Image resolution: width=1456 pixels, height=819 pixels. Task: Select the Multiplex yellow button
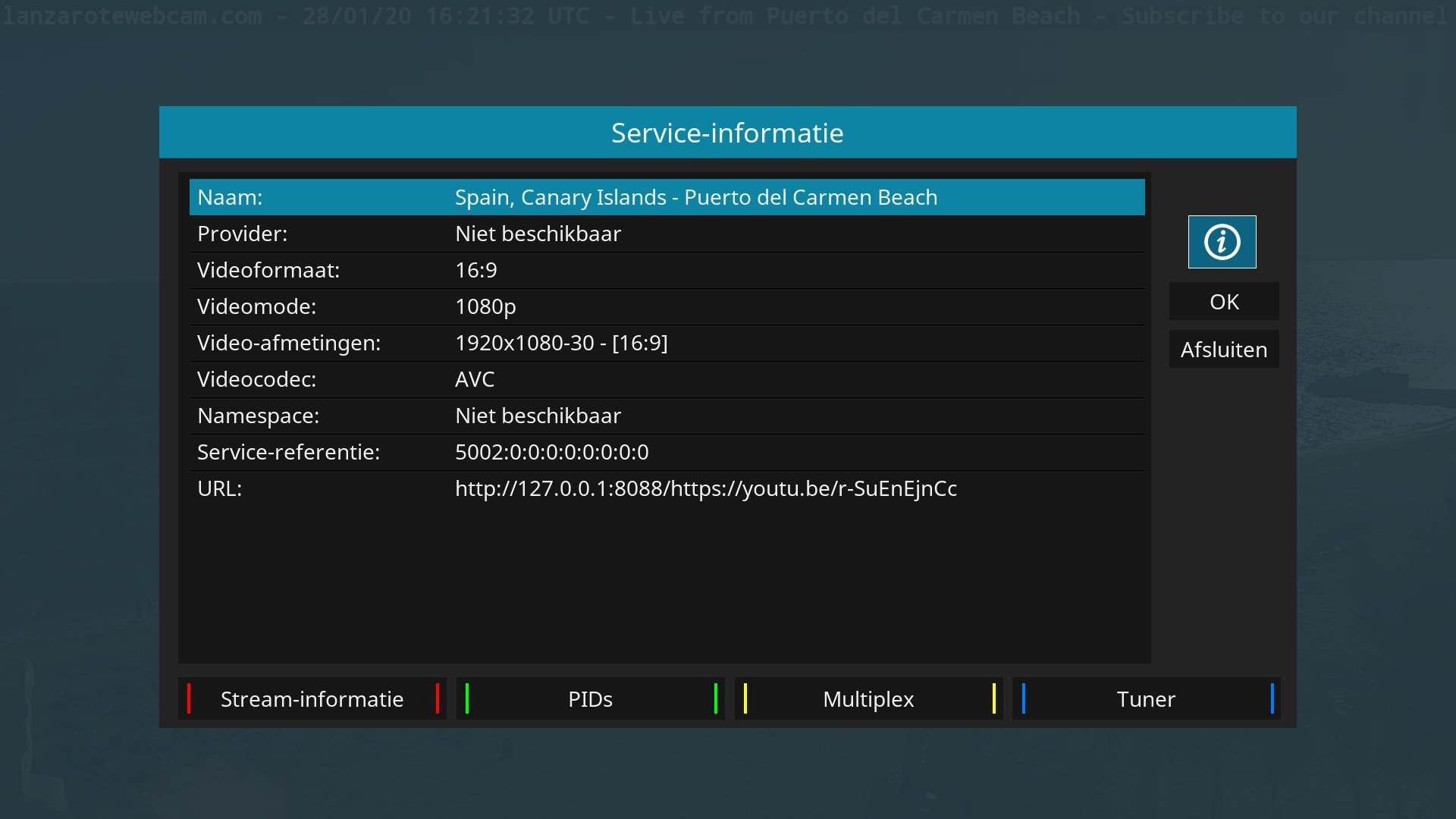pyautogui.click(x=868, y=699)
